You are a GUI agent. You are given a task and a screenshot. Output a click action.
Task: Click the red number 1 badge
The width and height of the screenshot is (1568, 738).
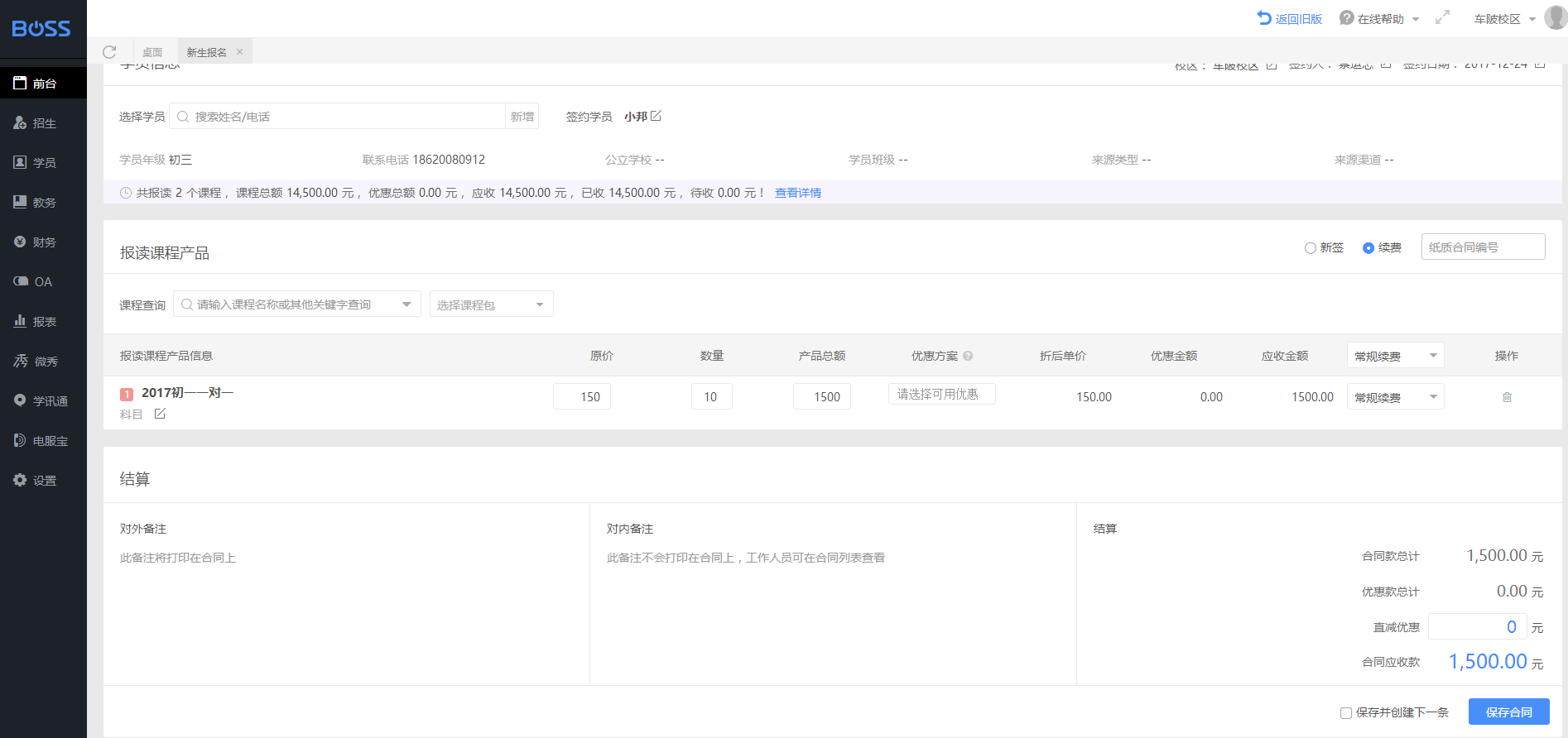[127, 395]
